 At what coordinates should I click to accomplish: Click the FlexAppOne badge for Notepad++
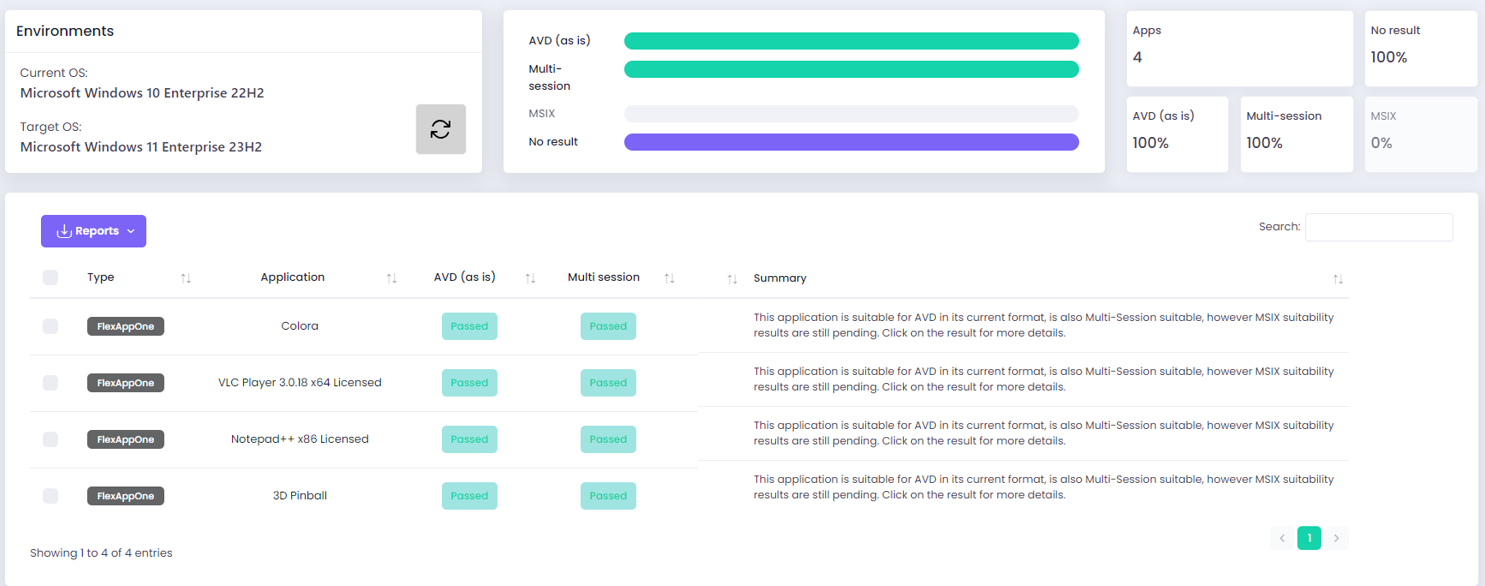tap(126, 439)
